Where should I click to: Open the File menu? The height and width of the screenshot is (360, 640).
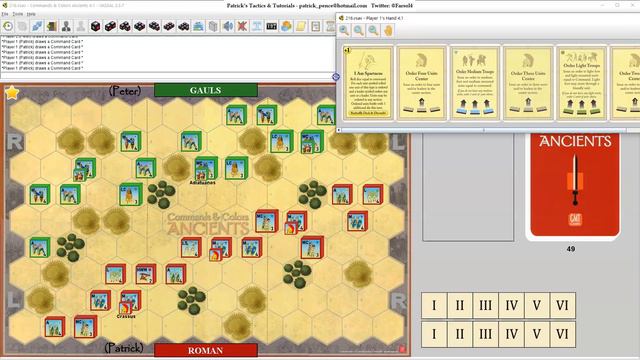click(x=5, y=14)
